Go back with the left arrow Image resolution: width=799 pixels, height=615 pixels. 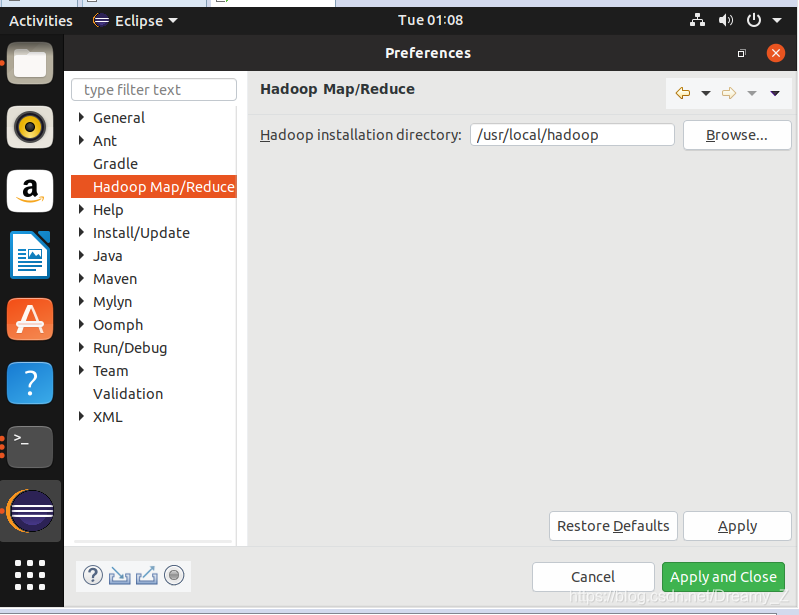tap(683, 93)
